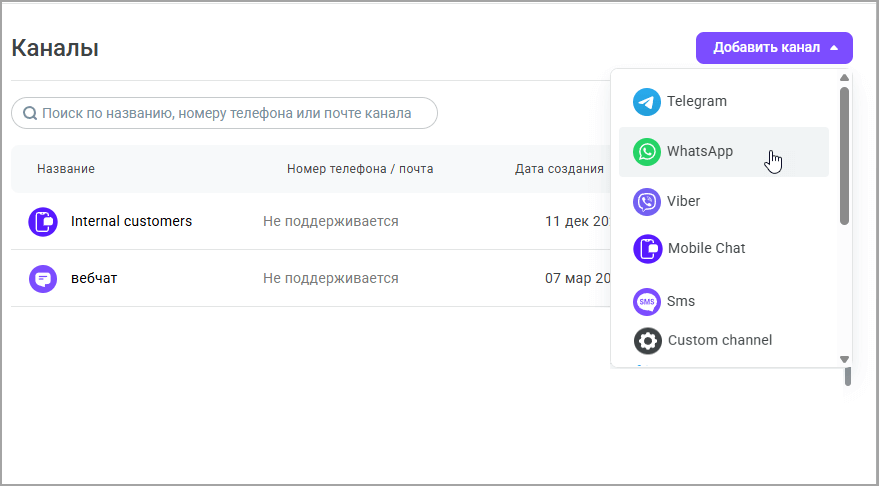The width and height of the screenshot is (879, 486).
Task: Click Не поддерживается in вебчат row
Action: 331,279
